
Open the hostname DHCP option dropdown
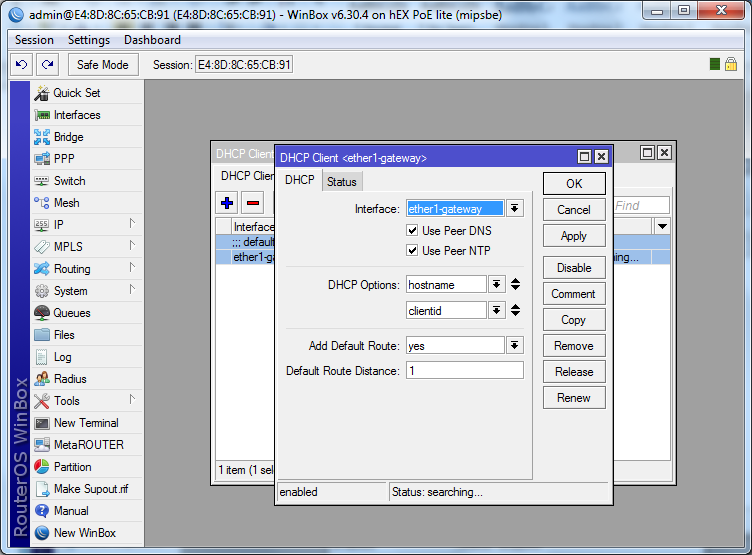pyautogui.click(x=496, y=284)
